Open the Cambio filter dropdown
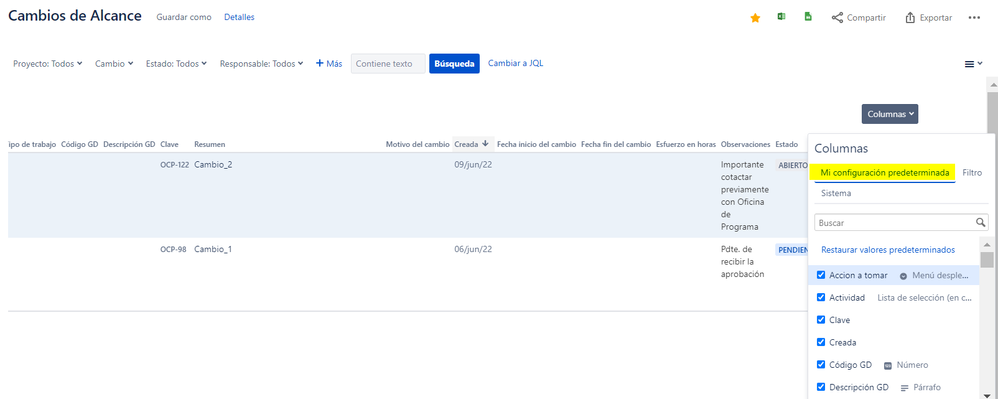Image resolution: width=998 pixels, height=399 pixels. click(114, 64)
